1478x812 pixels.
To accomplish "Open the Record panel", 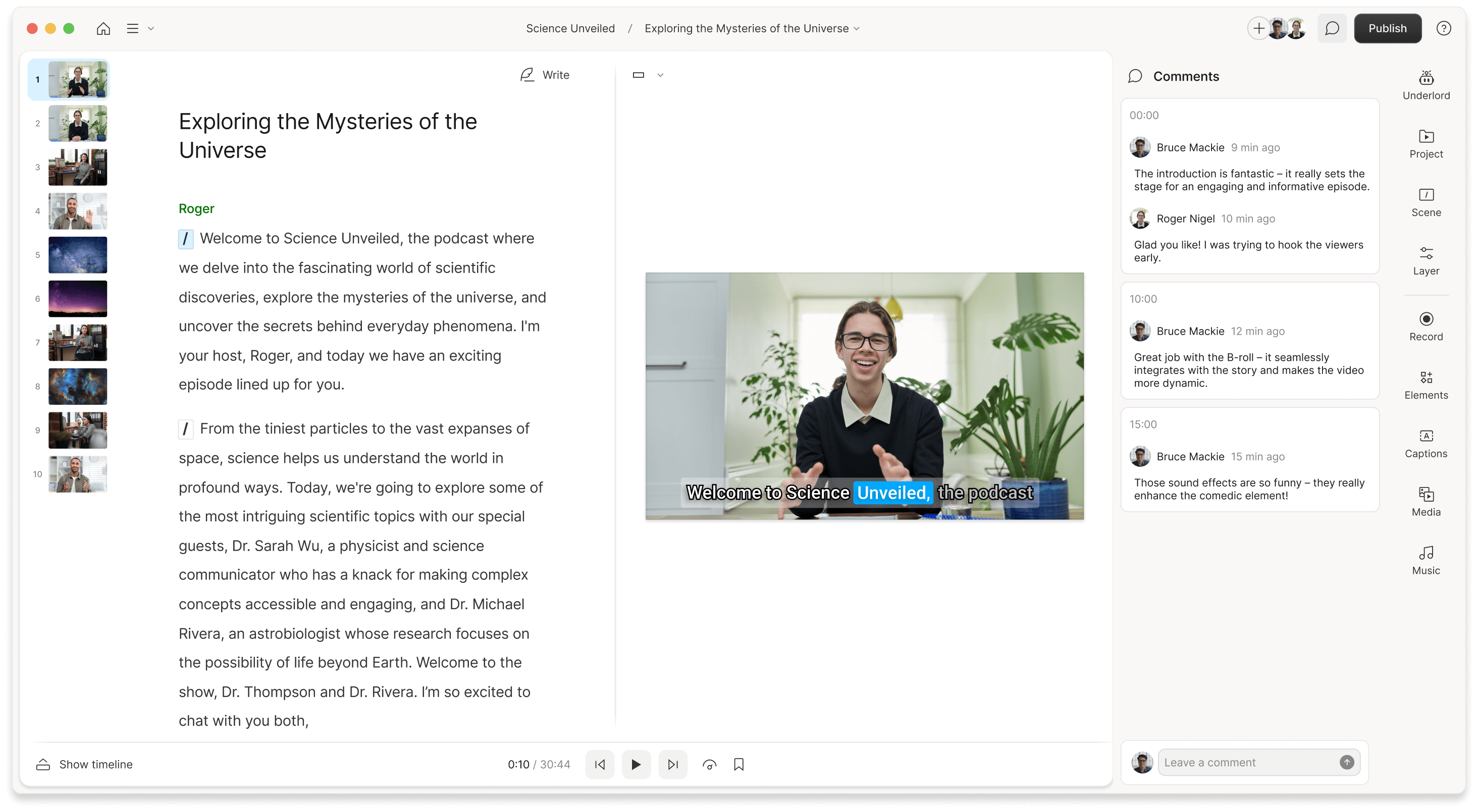I will [1426, 326].
